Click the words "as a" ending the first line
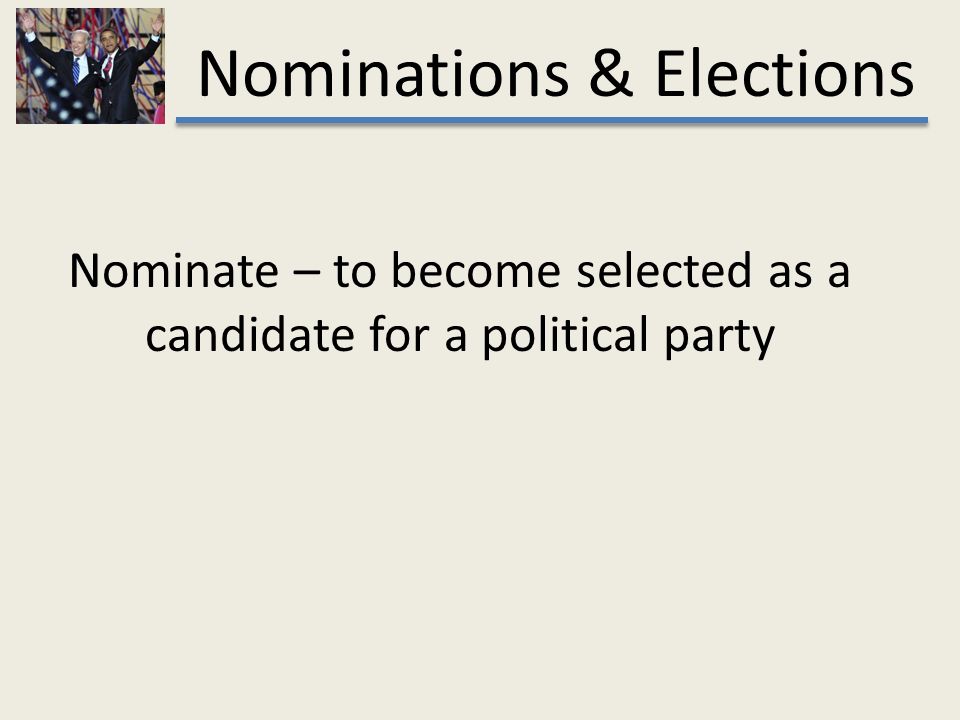The height and width of the screenshot is (720, 960). (x=809, y=273)
